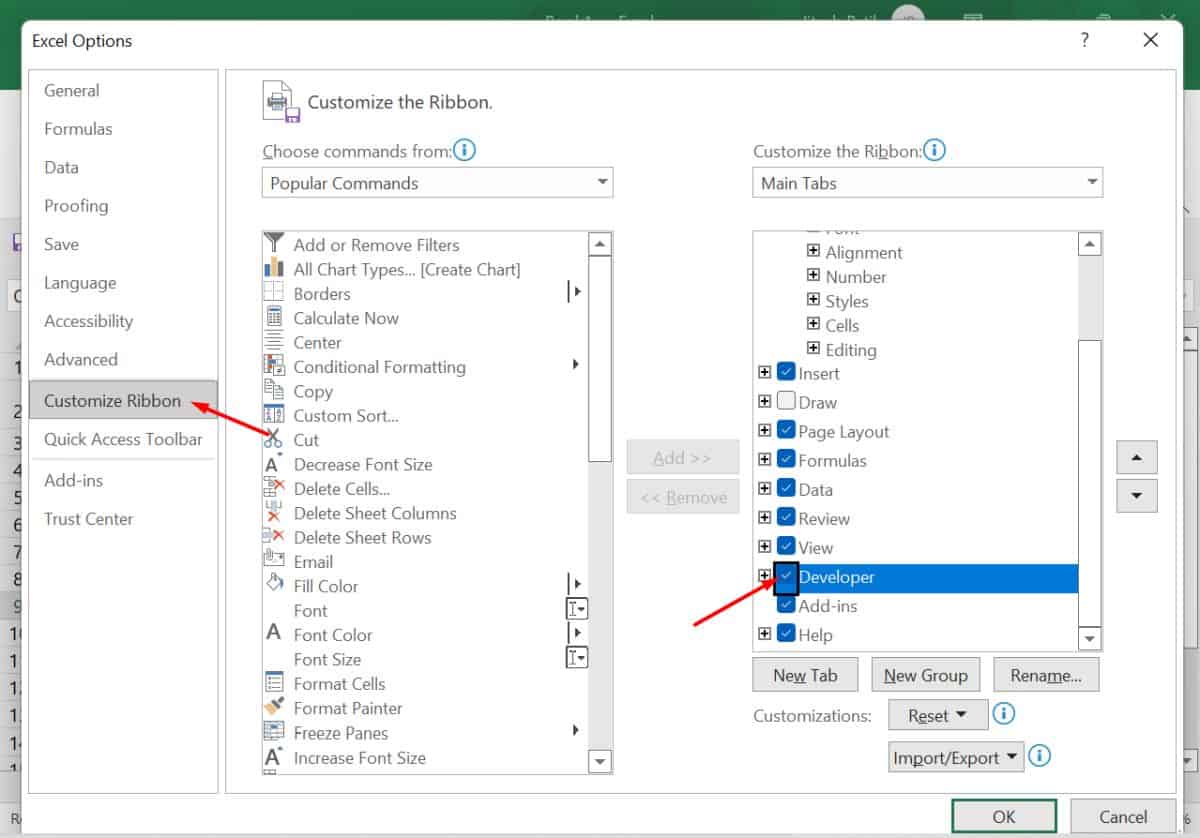Click the Fill Color swatch
1200x838 pixels.
274,586
